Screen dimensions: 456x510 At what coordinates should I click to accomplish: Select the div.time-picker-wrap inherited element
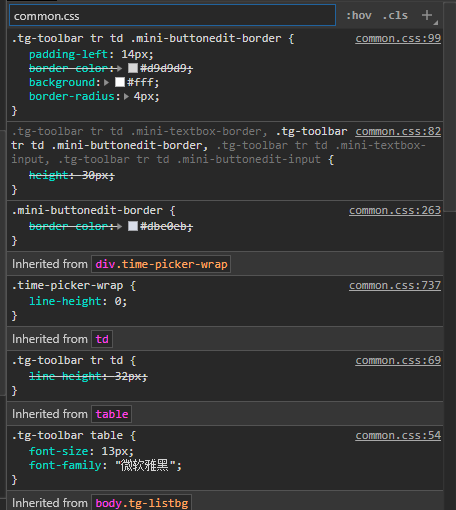[161, 264]
